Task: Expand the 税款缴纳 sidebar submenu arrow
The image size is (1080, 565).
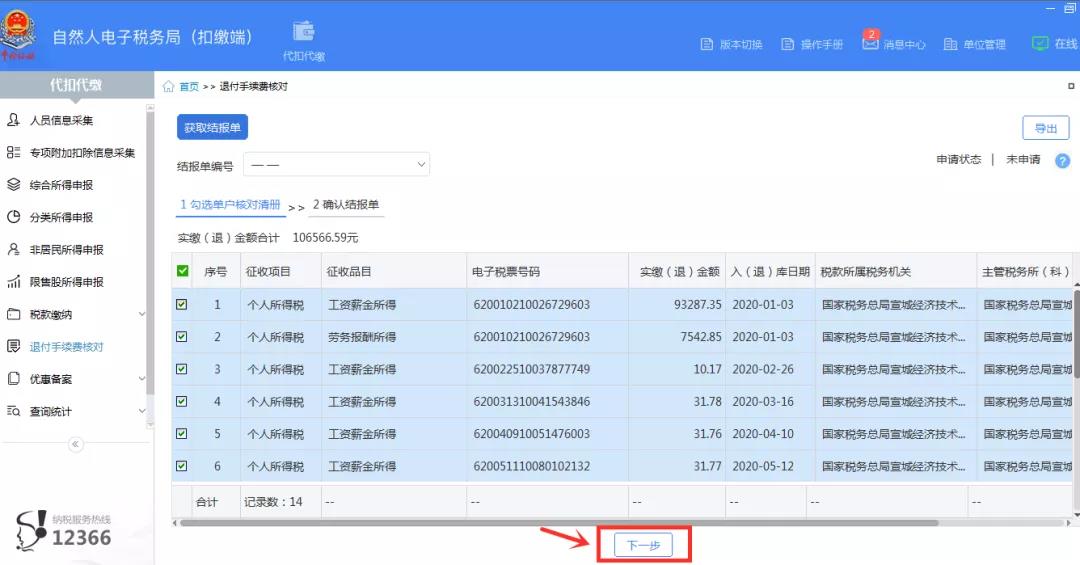Action: tap(141, 314)
